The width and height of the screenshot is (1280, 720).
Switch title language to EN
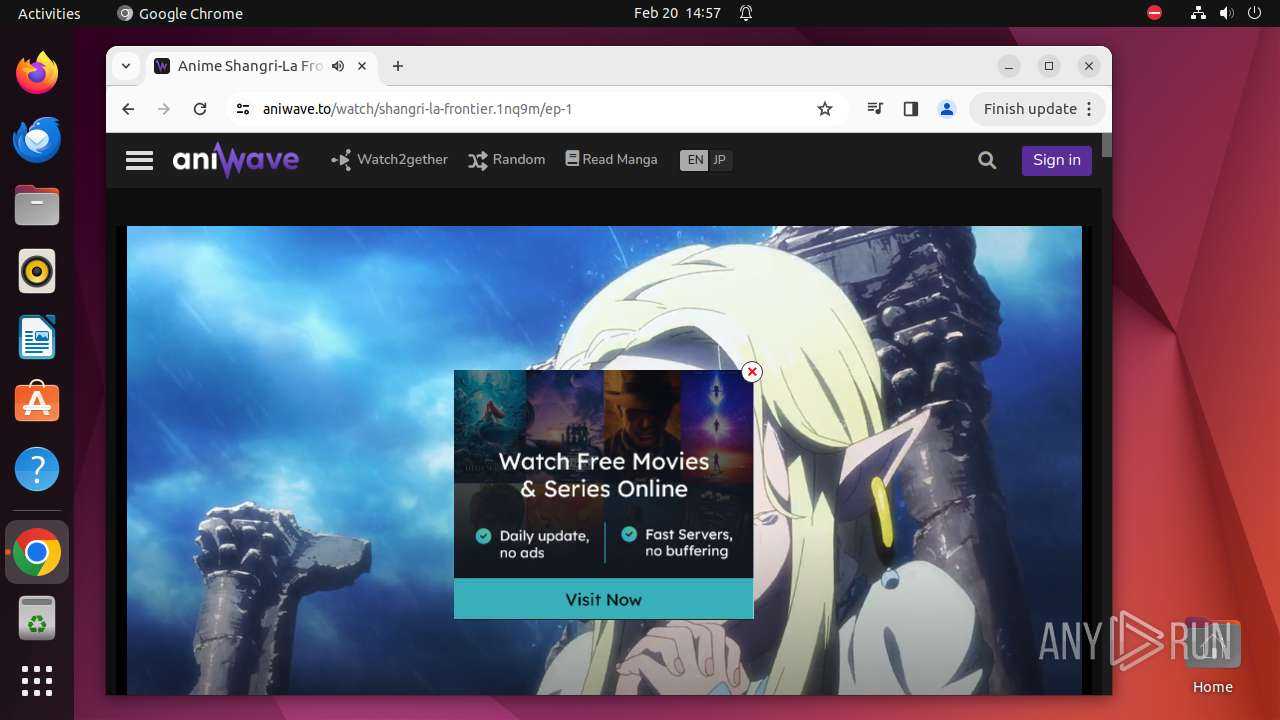click(694, 160)
